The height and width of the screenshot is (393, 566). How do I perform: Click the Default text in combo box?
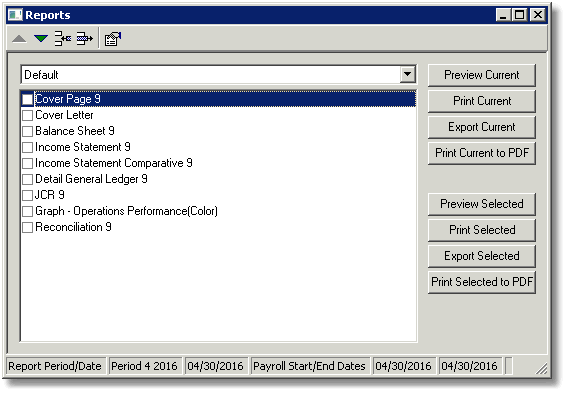coord(41,75)
